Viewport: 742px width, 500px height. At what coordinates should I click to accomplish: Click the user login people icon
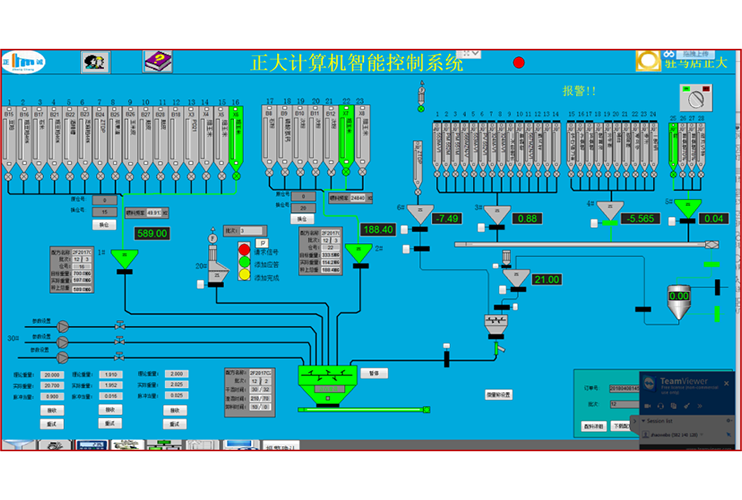pos(95,62)
